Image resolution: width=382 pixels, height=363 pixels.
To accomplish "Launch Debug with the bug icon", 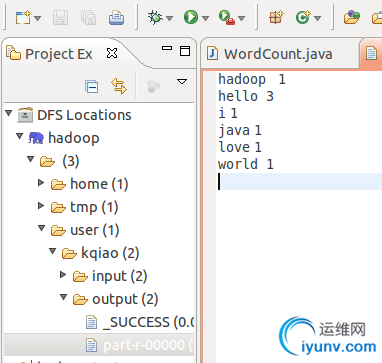I will pyautogui.click(x=155, y=17).
